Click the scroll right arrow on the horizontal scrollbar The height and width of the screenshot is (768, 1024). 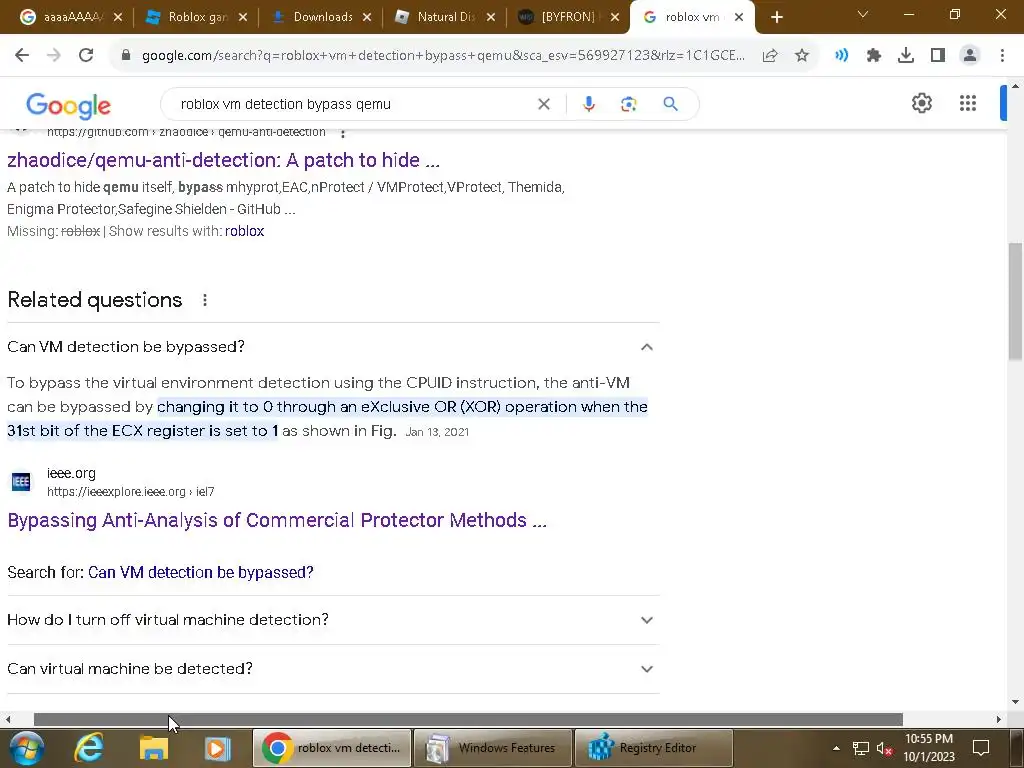click(999, 719)
